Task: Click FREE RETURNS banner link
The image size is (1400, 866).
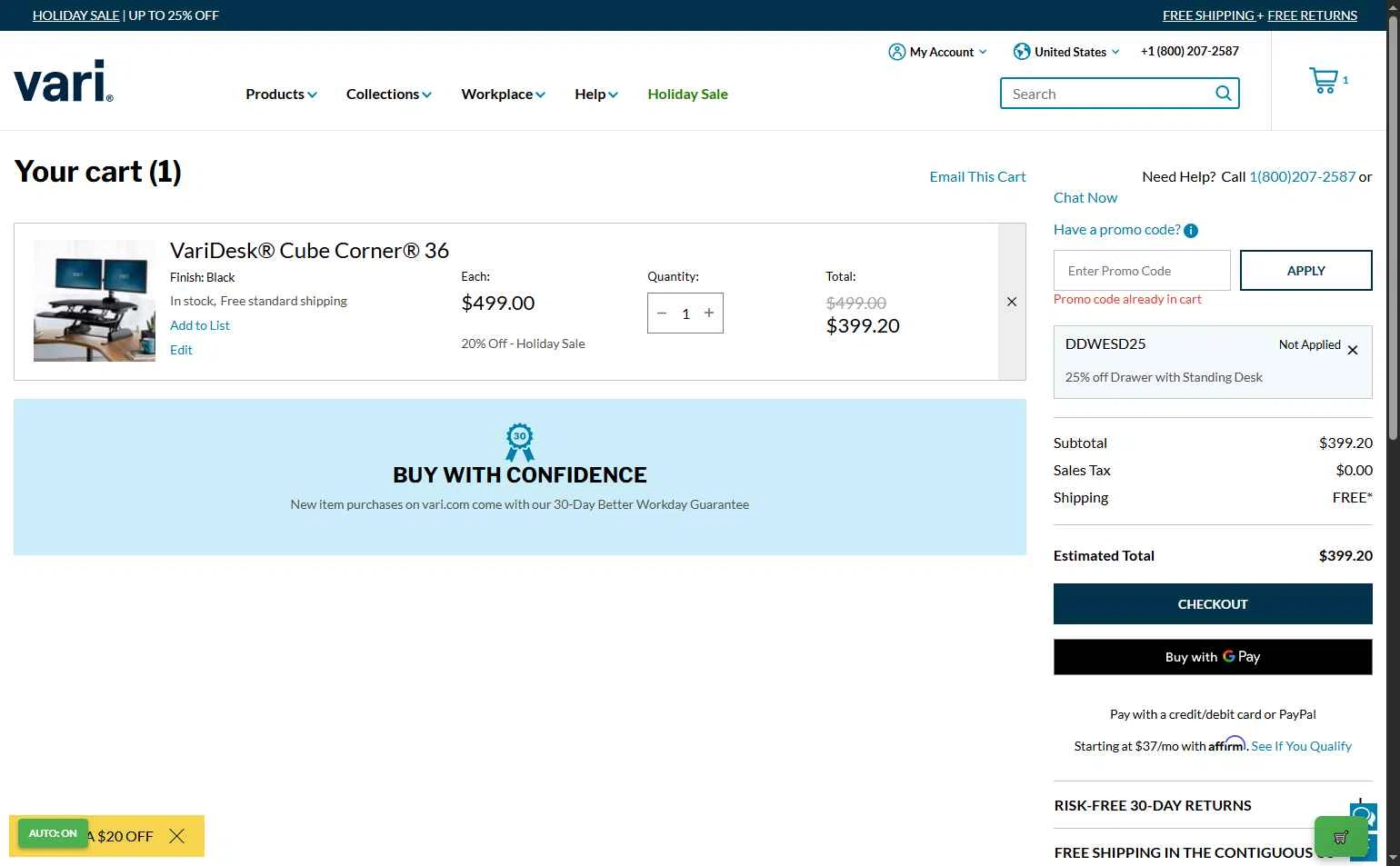Action: point(1312,15)
